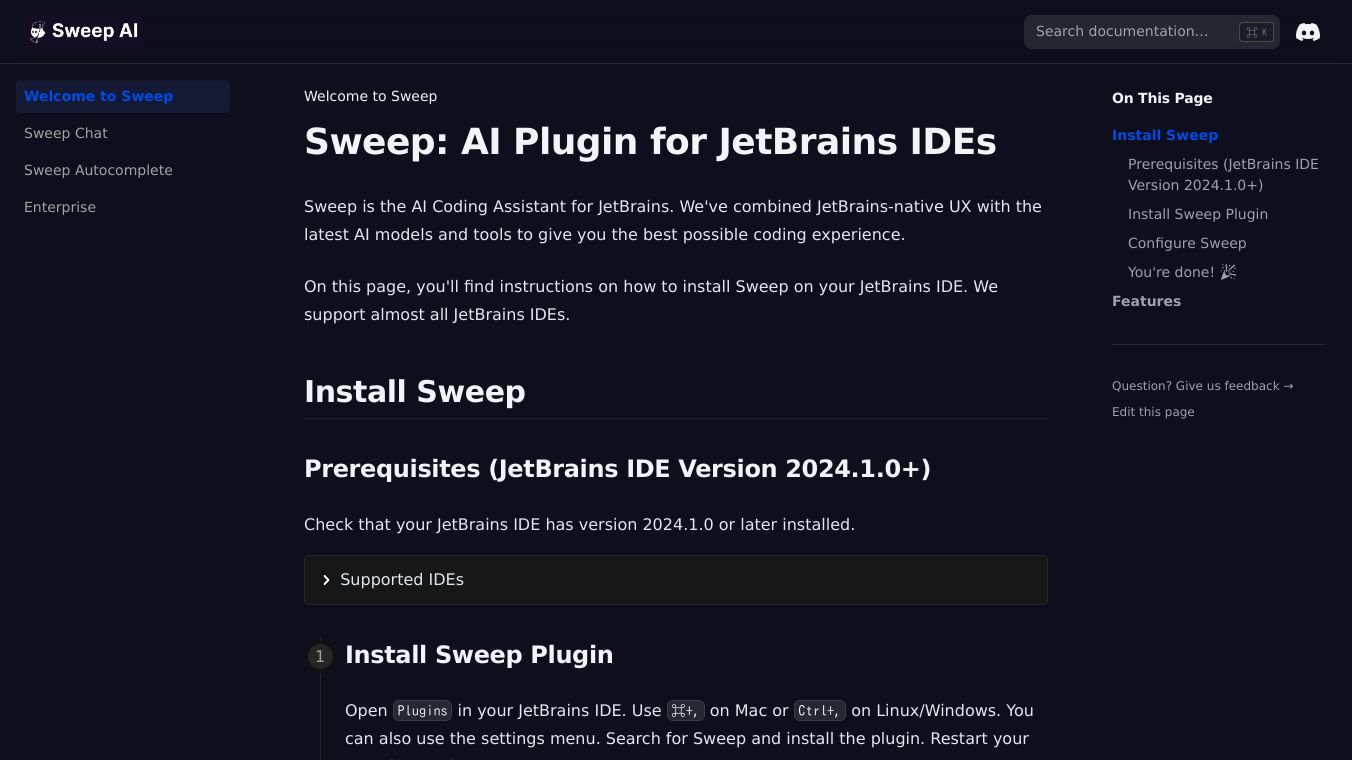Expand the Supported IDEs section
1352x760 pixels.
tap(402, 580)
